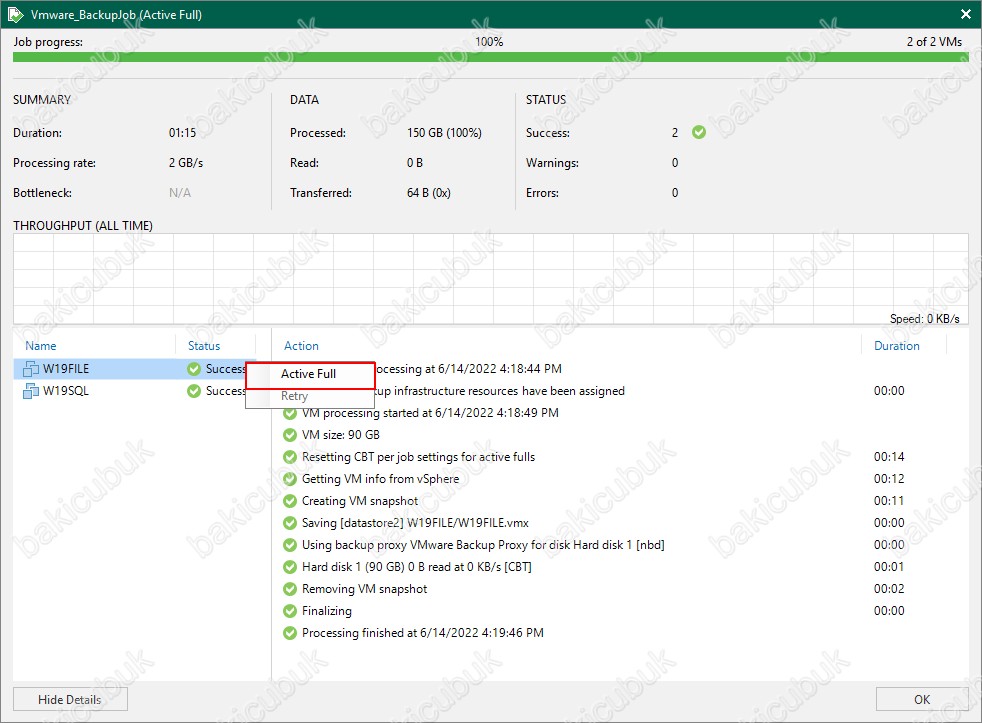Click 'VM processing started at 6/14/2022 4:18:49 PM'
This screenshot has height=723, width=982.
pos(430,413)
